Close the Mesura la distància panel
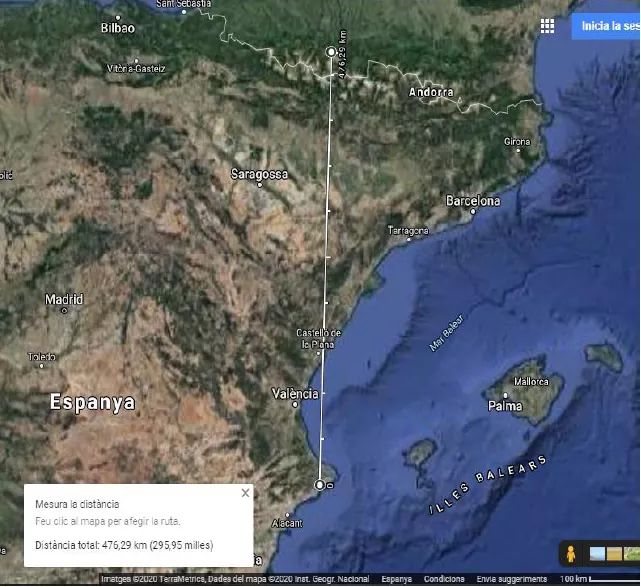 point(245,493)
